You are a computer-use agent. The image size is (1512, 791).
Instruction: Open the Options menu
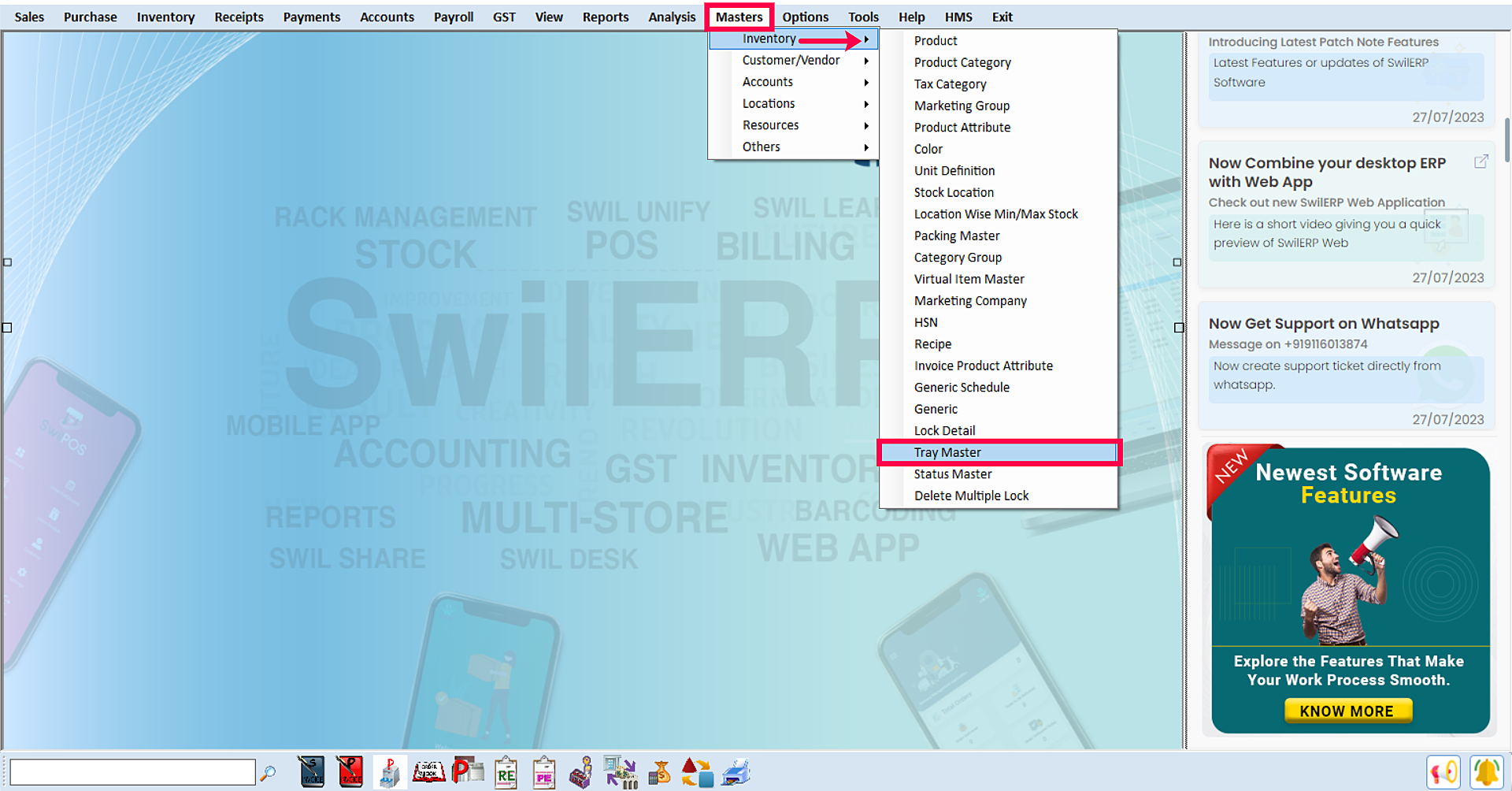tap(805, 17)
